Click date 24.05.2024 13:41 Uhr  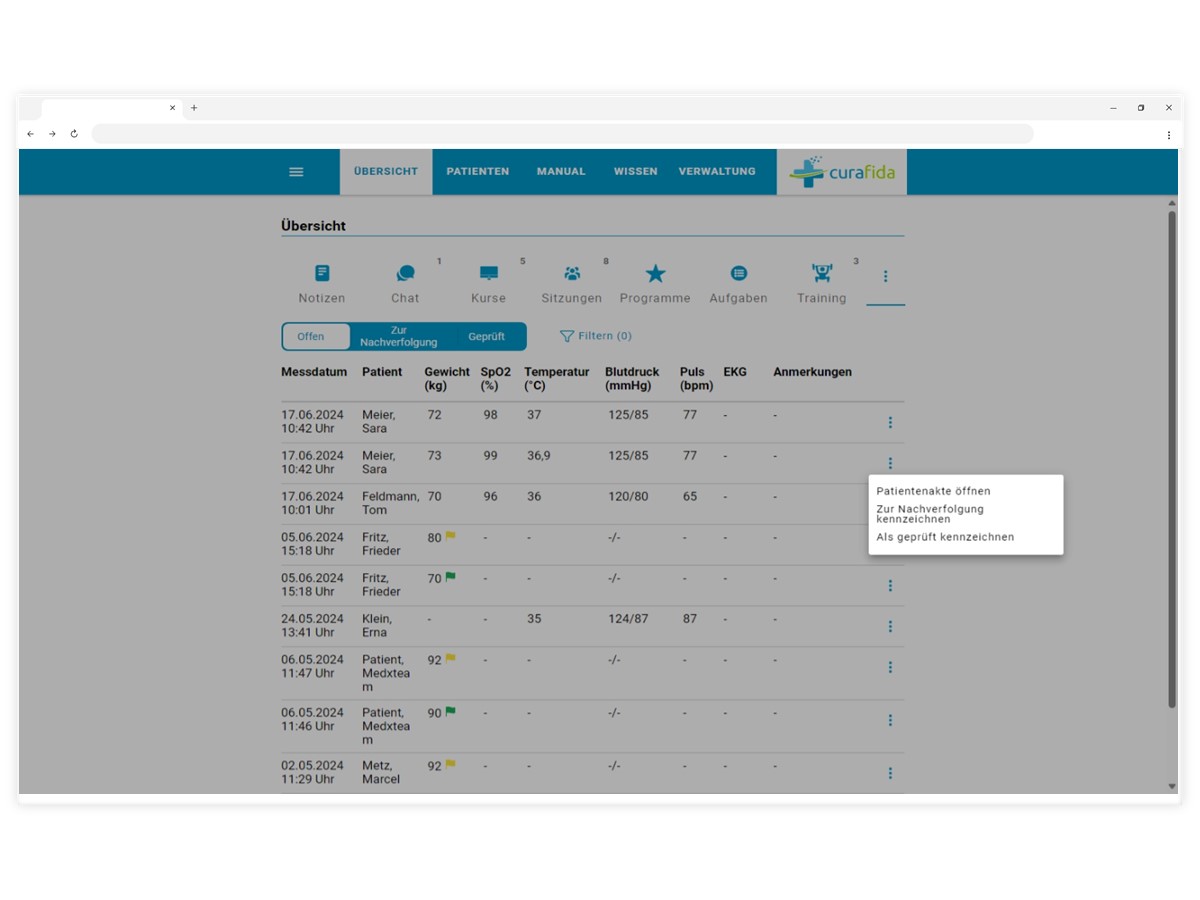312,626
